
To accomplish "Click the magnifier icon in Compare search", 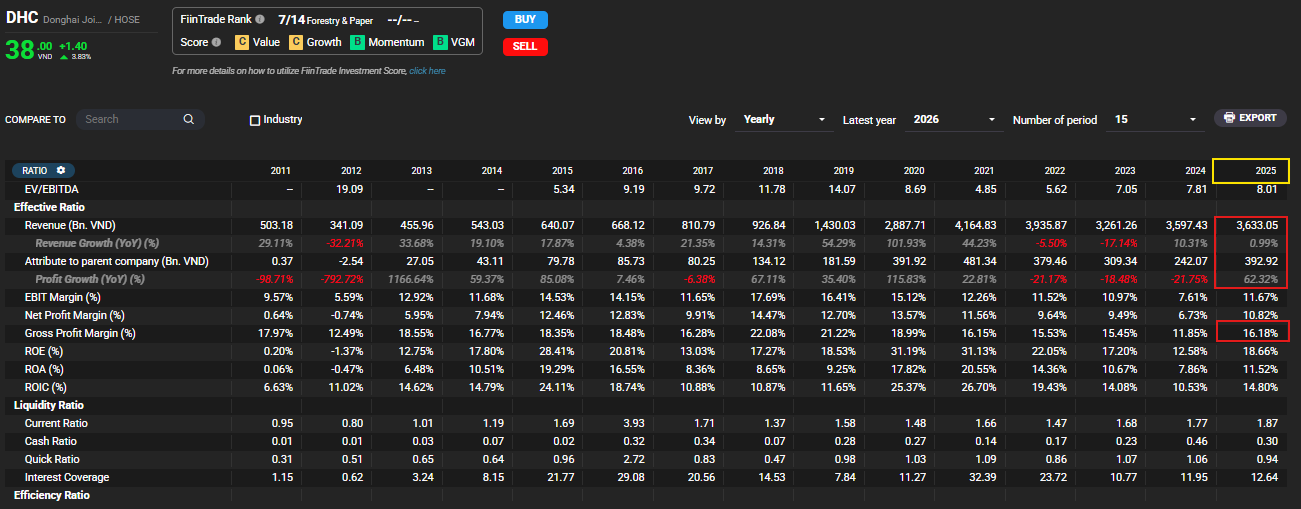I will coord(189,119).
